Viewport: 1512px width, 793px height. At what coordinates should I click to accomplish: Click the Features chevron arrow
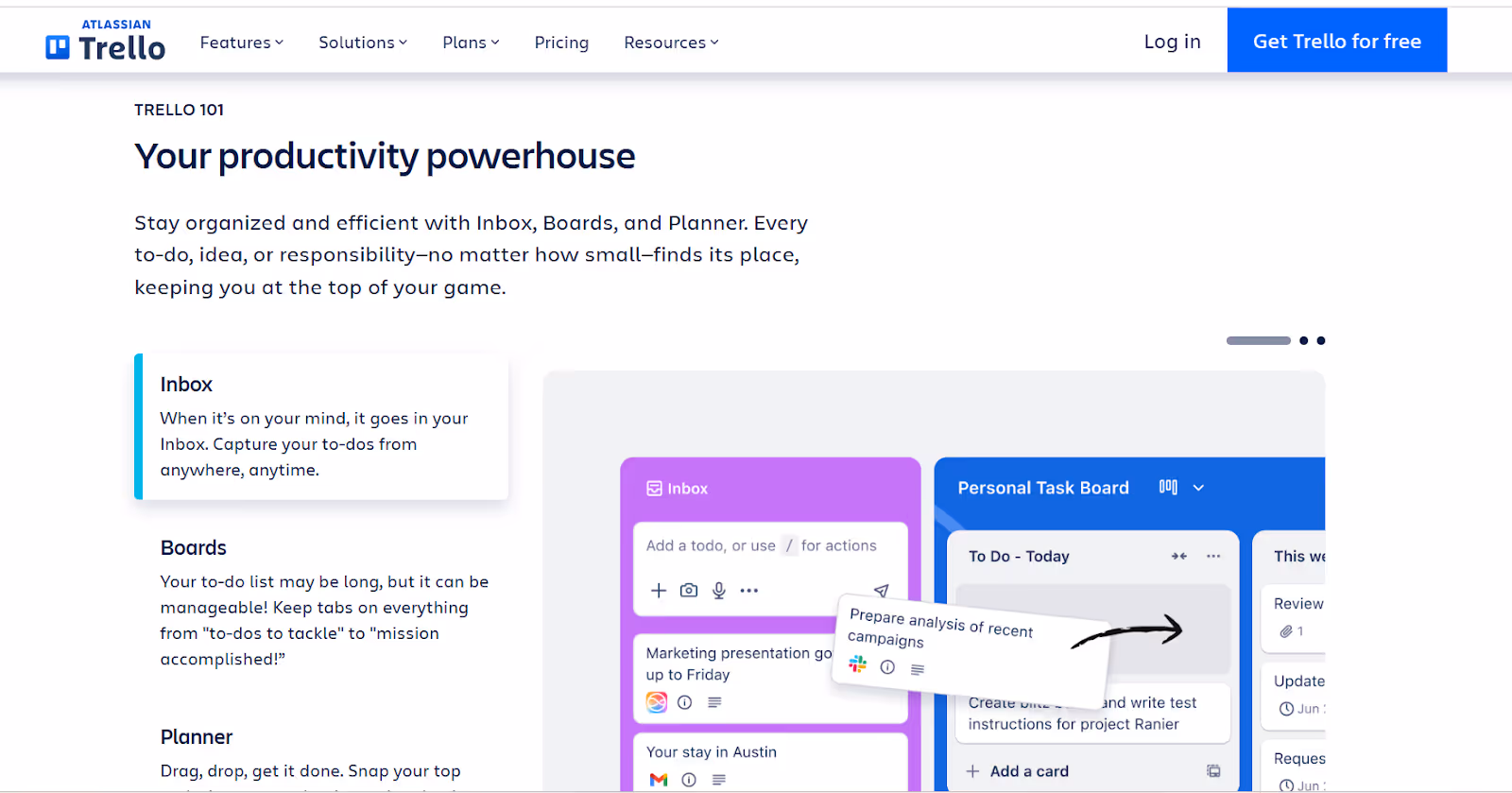(x=279, y=43)
